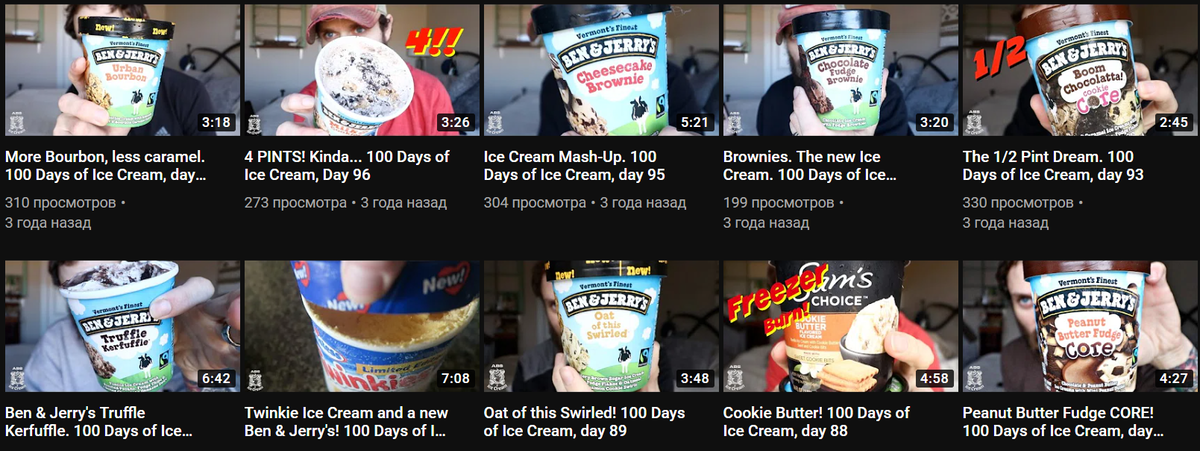This screenshot has width=1200, height=451.
Task: Open the Urban Bourbon video thumbnail
Action: tap(122, 70)
